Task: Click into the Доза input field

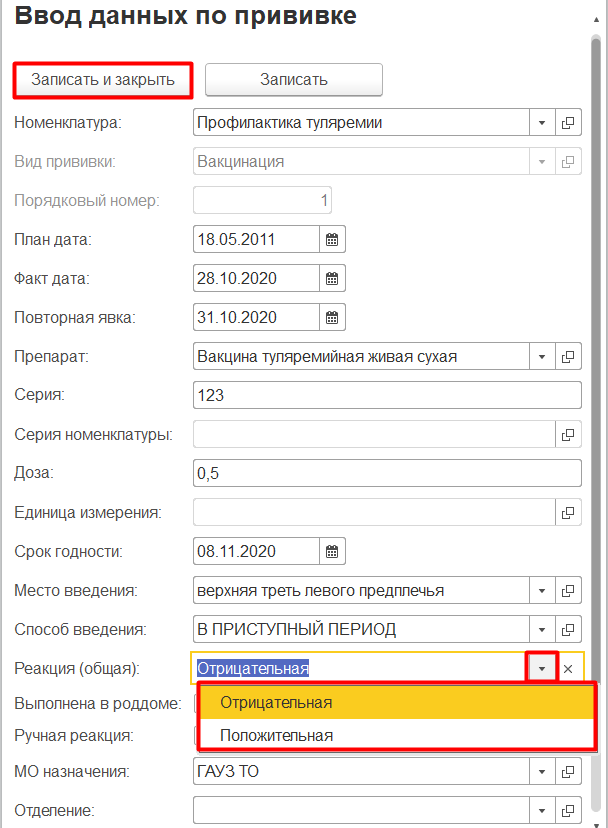Action: click(386, 474)
